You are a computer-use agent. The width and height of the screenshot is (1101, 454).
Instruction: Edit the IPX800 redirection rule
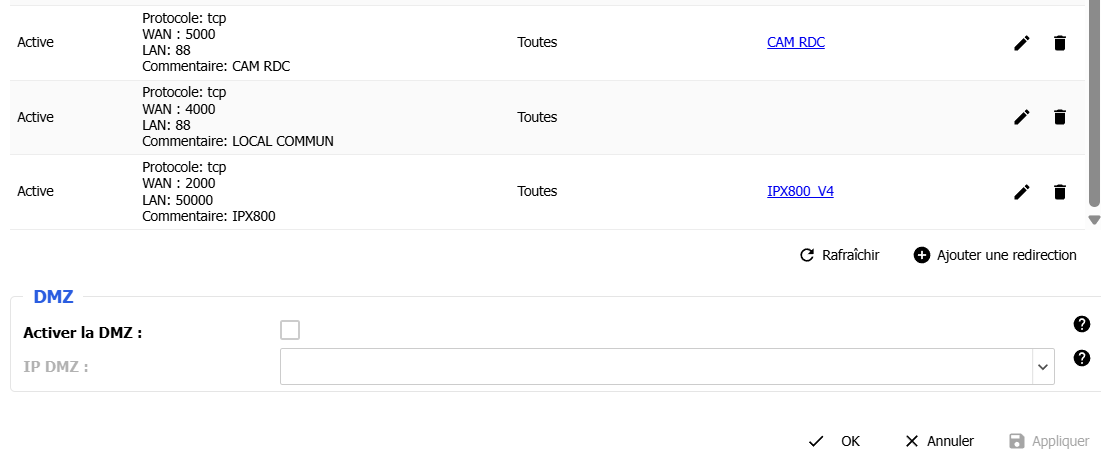tap(1021, 191)
